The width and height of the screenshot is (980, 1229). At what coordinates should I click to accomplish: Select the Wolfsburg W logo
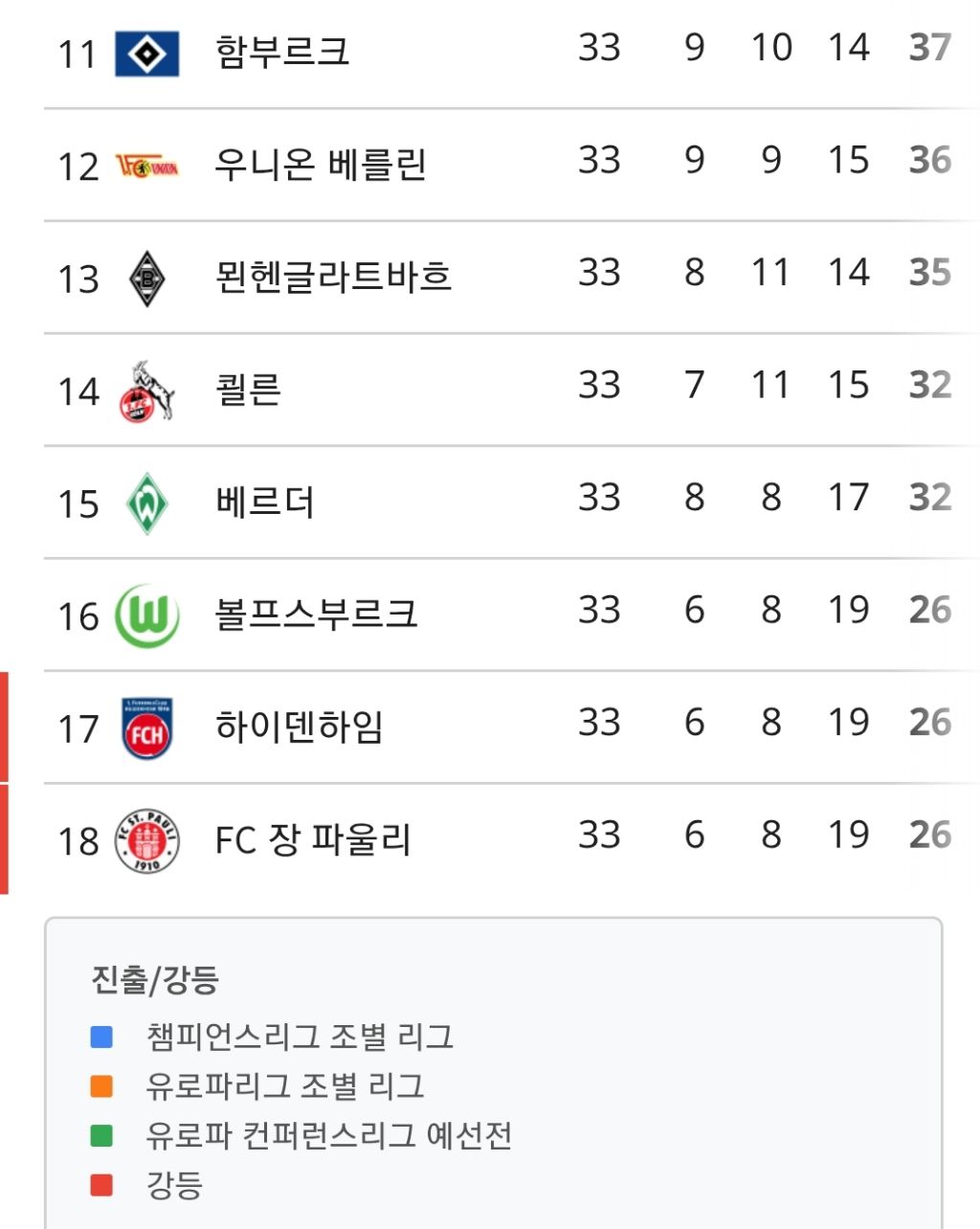(146, 616)
